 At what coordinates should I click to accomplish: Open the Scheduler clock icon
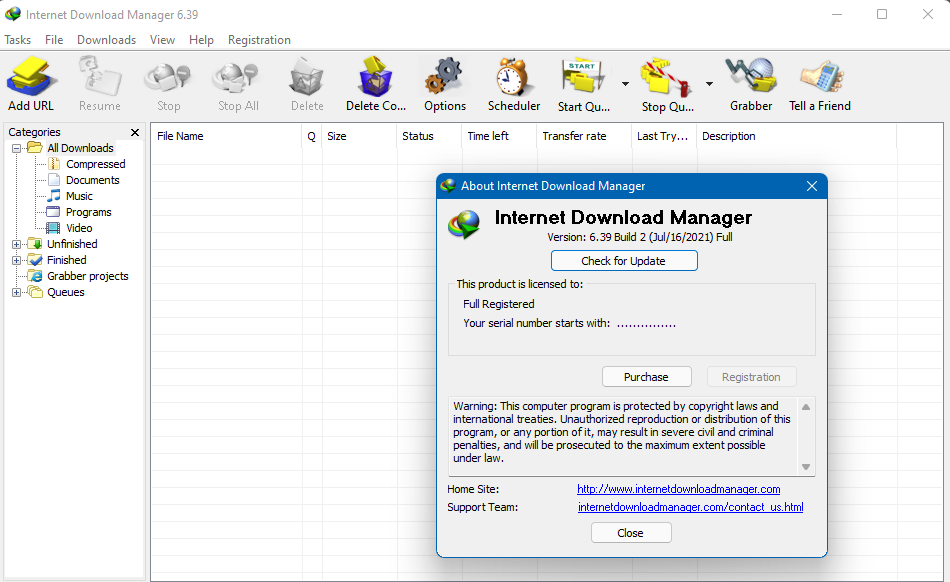coord(513,77)
